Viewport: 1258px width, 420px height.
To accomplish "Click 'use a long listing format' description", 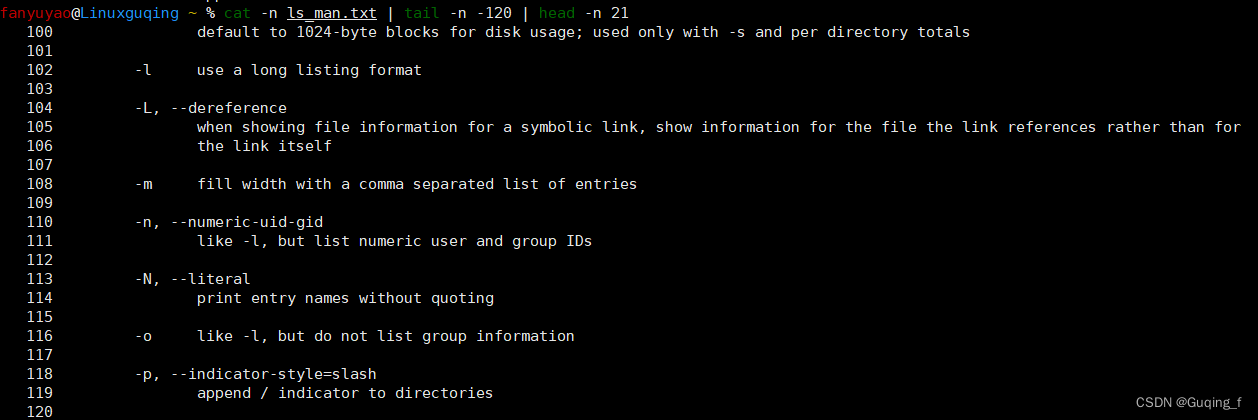I will (x=309, y=70).
